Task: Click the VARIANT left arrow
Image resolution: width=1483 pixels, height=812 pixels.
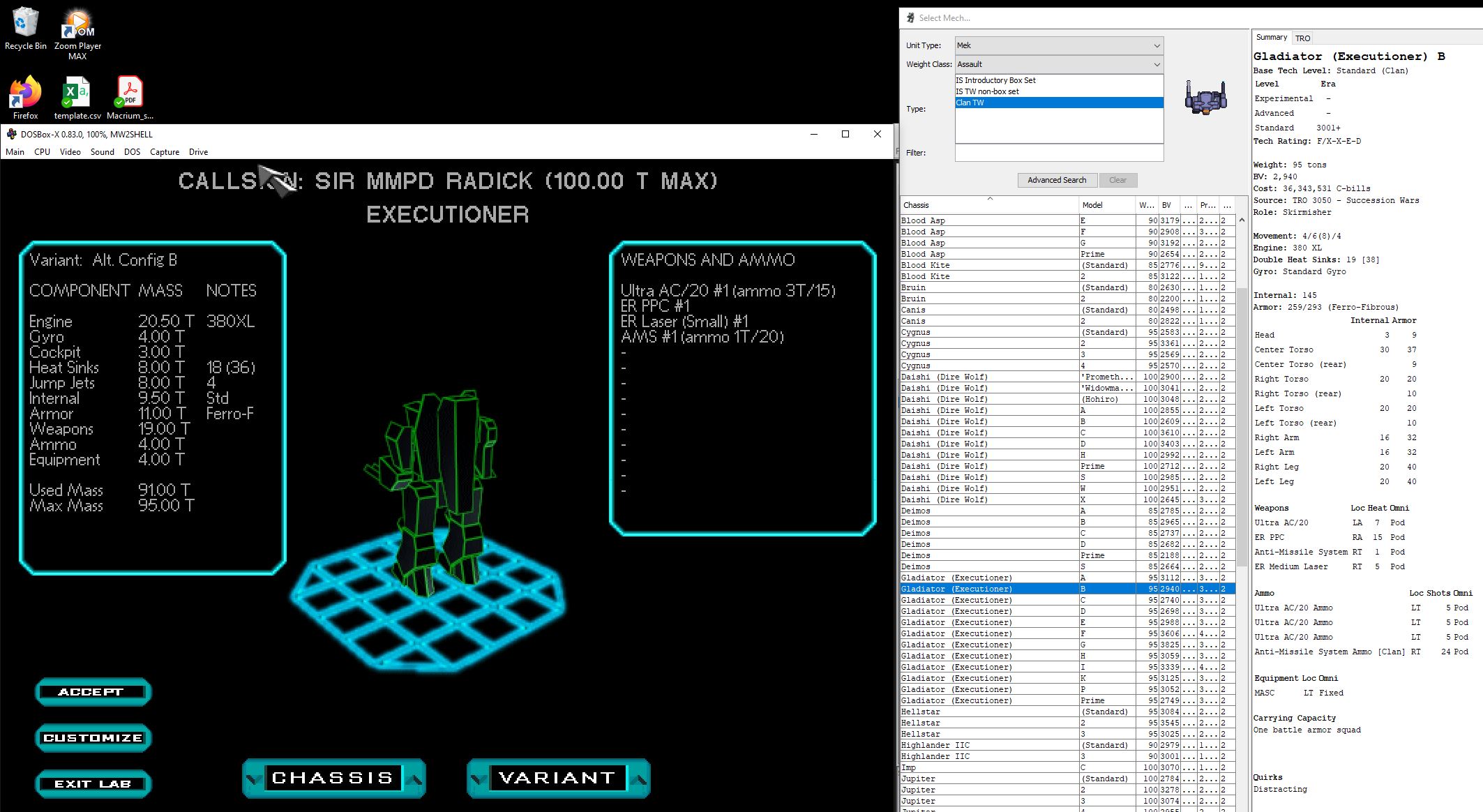Action: pyautogui.click(x=479, y=779)
